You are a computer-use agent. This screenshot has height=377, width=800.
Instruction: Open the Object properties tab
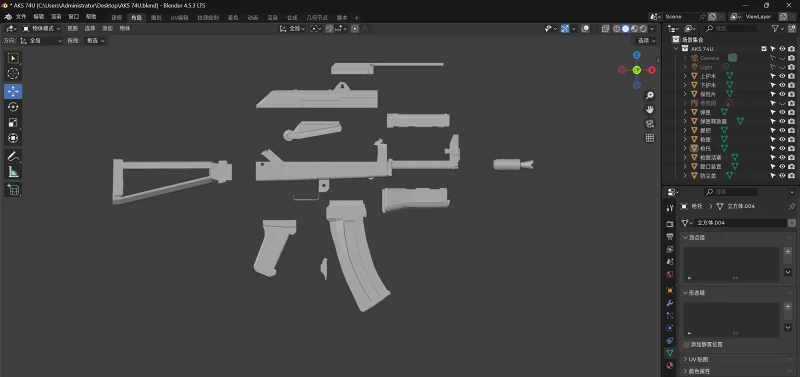670,290
